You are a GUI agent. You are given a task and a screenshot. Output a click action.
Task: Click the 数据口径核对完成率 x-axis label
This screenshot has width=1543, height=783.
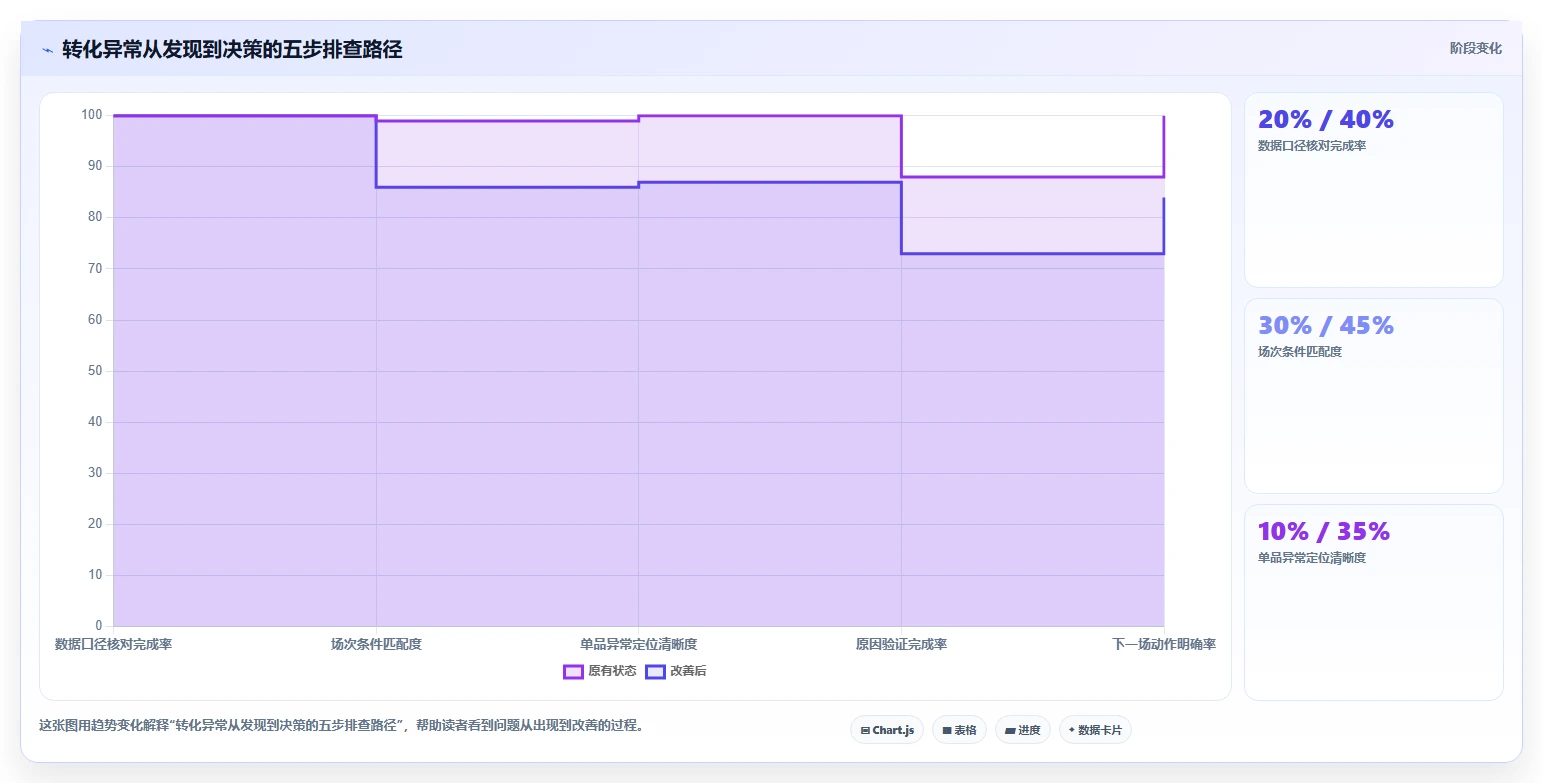pyautogui.click(x=113, y=644)
